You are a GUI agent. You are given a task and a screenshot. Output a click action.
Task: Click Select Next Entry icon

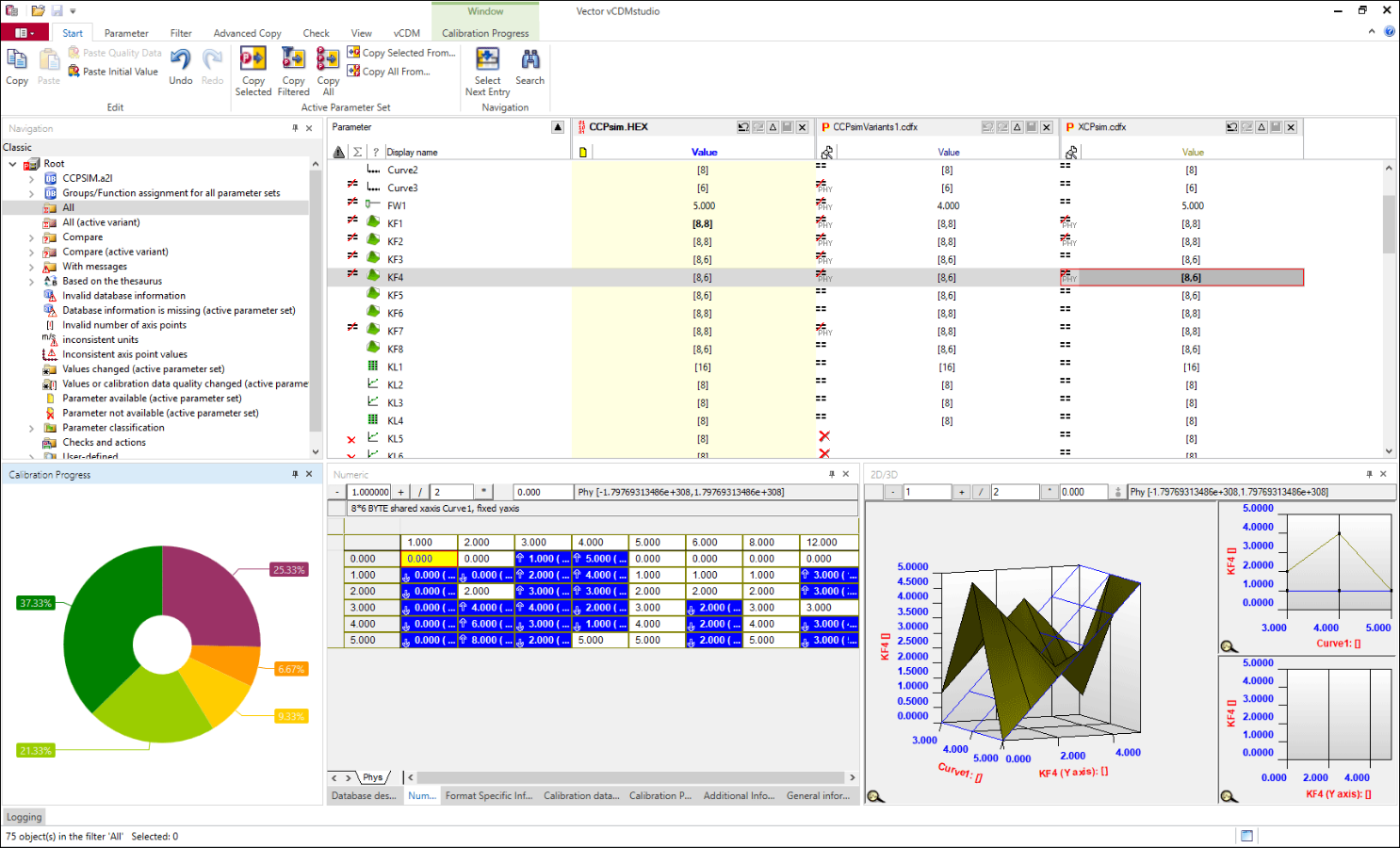(487, 59)
